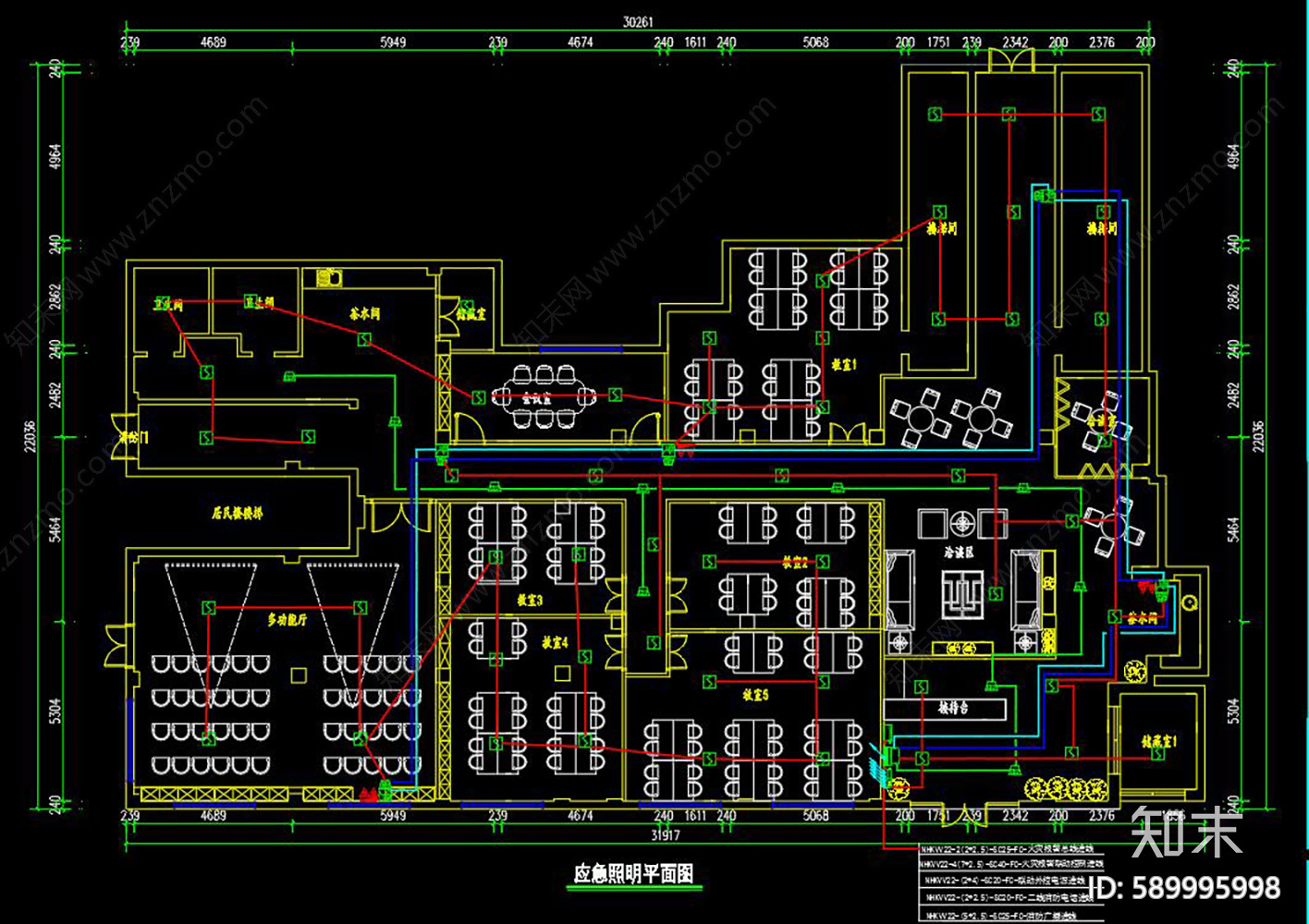Image resolution: width=1309 pixels, height=924 pixels.
Task: Select the NHKVV22-4(7*2.5) cable annotation line
Action: tap(1011, 864)
